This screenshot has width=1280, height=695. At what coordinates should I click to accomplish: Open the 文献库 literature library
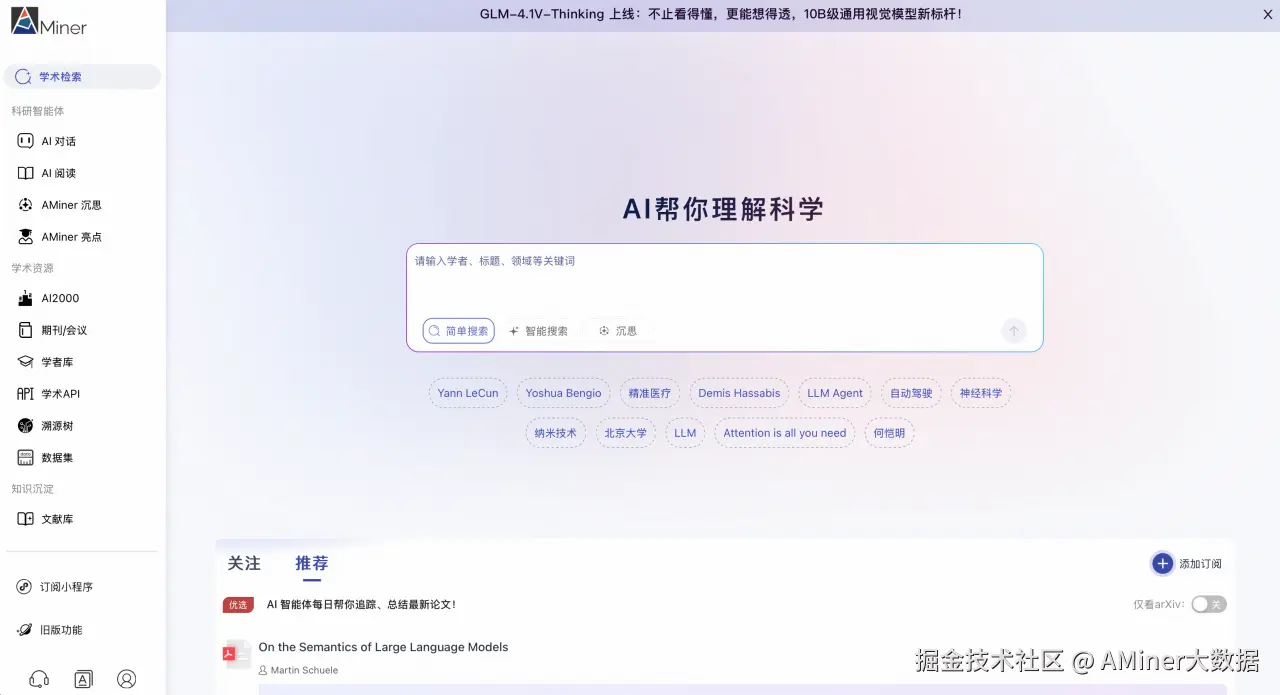(x=58, y=518)
